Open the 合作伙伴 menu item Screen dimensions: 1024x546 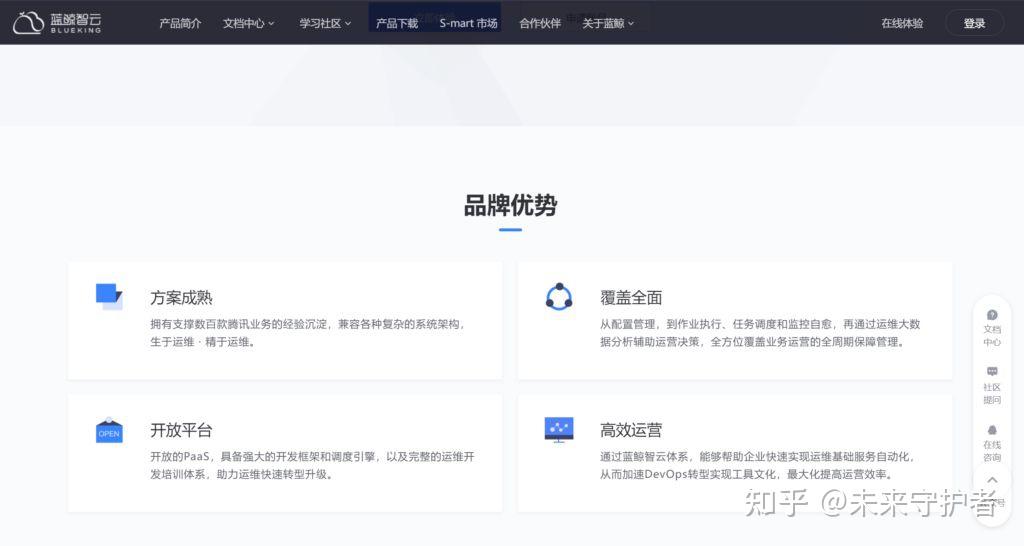pyautogui.click(x=540, y=24)
